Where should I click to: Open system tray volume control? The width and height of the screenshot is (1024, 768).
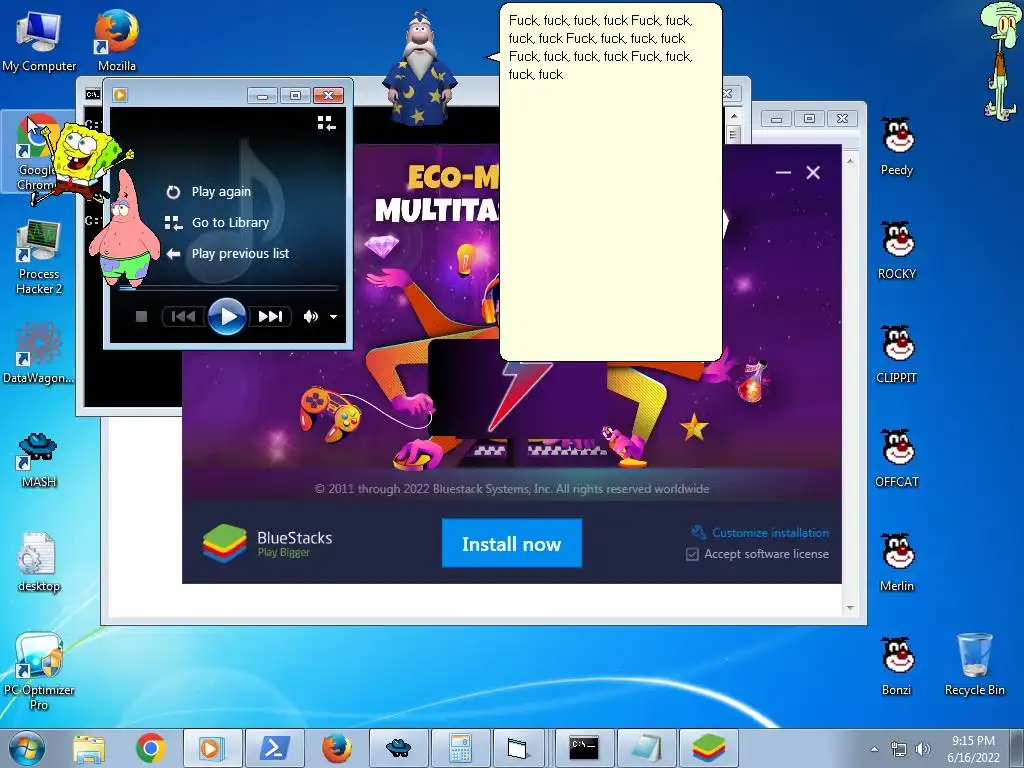coord(923,749)
